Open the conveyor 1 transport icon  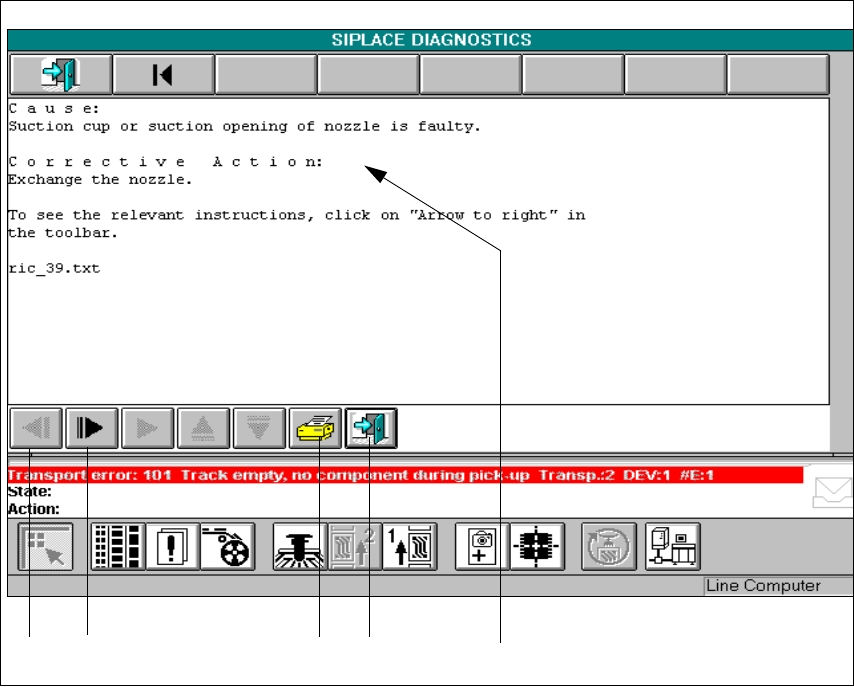pos(410,547)
